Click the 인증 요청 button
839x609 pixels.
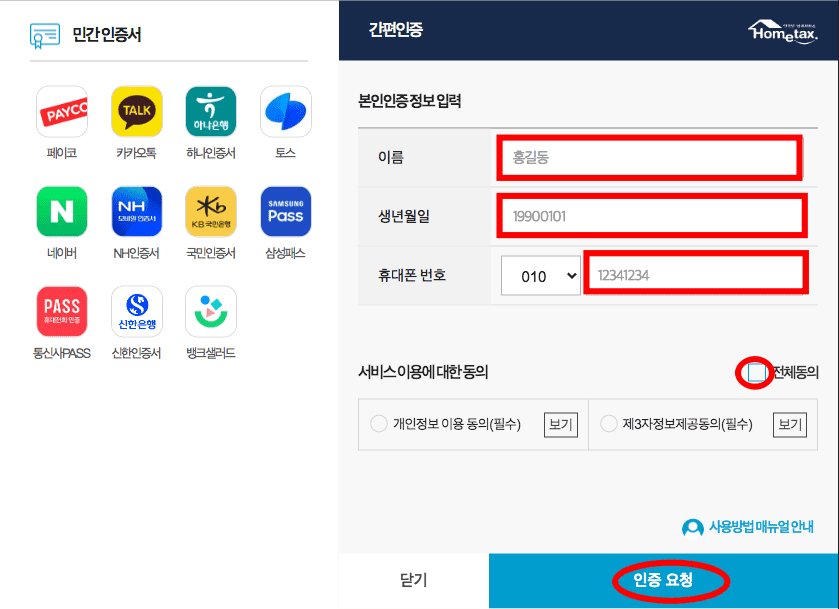pos(663,580)
